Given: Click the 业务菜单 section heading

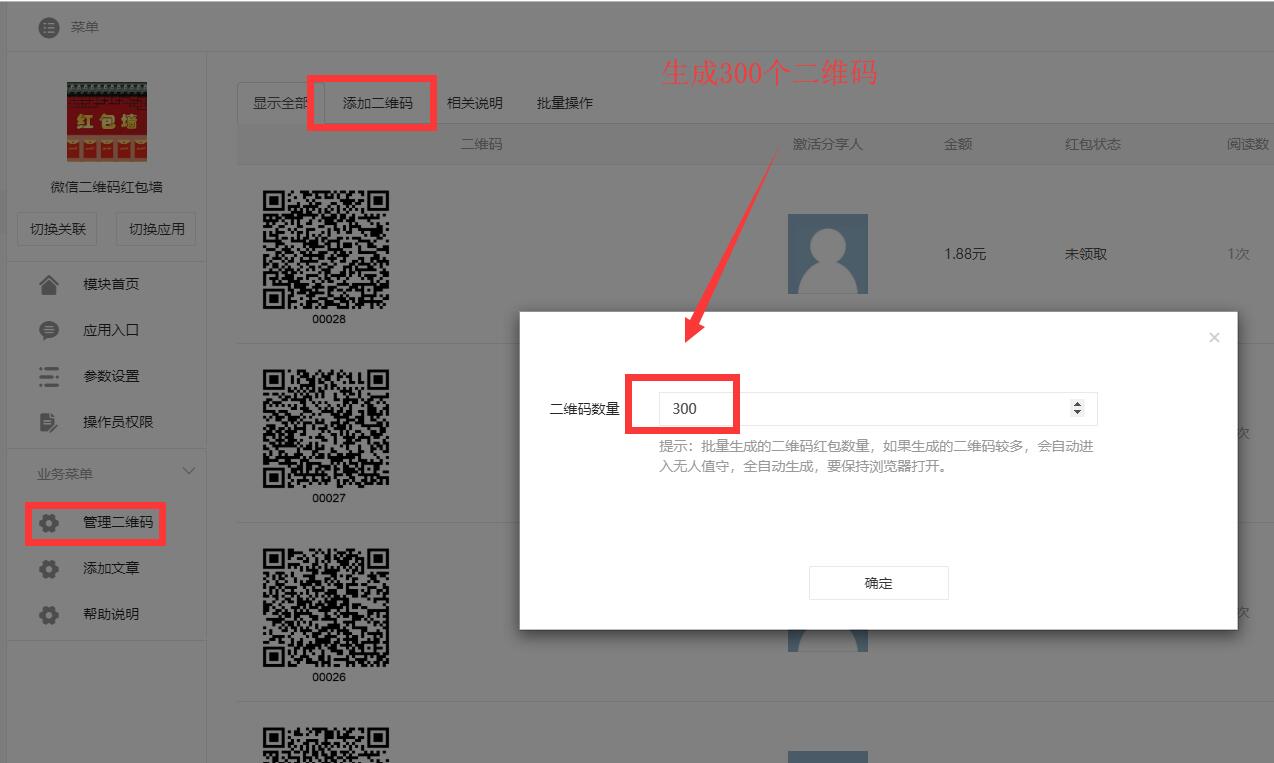Looking at the screenshot, I should [65, 474].
